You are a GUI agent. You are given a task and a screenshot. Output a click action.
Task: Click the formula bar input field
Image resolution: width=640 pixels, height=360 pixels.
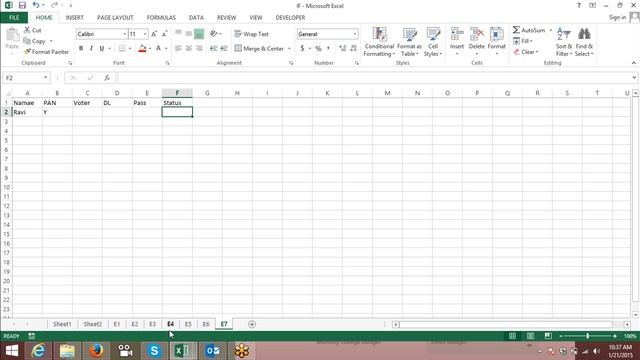373,78
